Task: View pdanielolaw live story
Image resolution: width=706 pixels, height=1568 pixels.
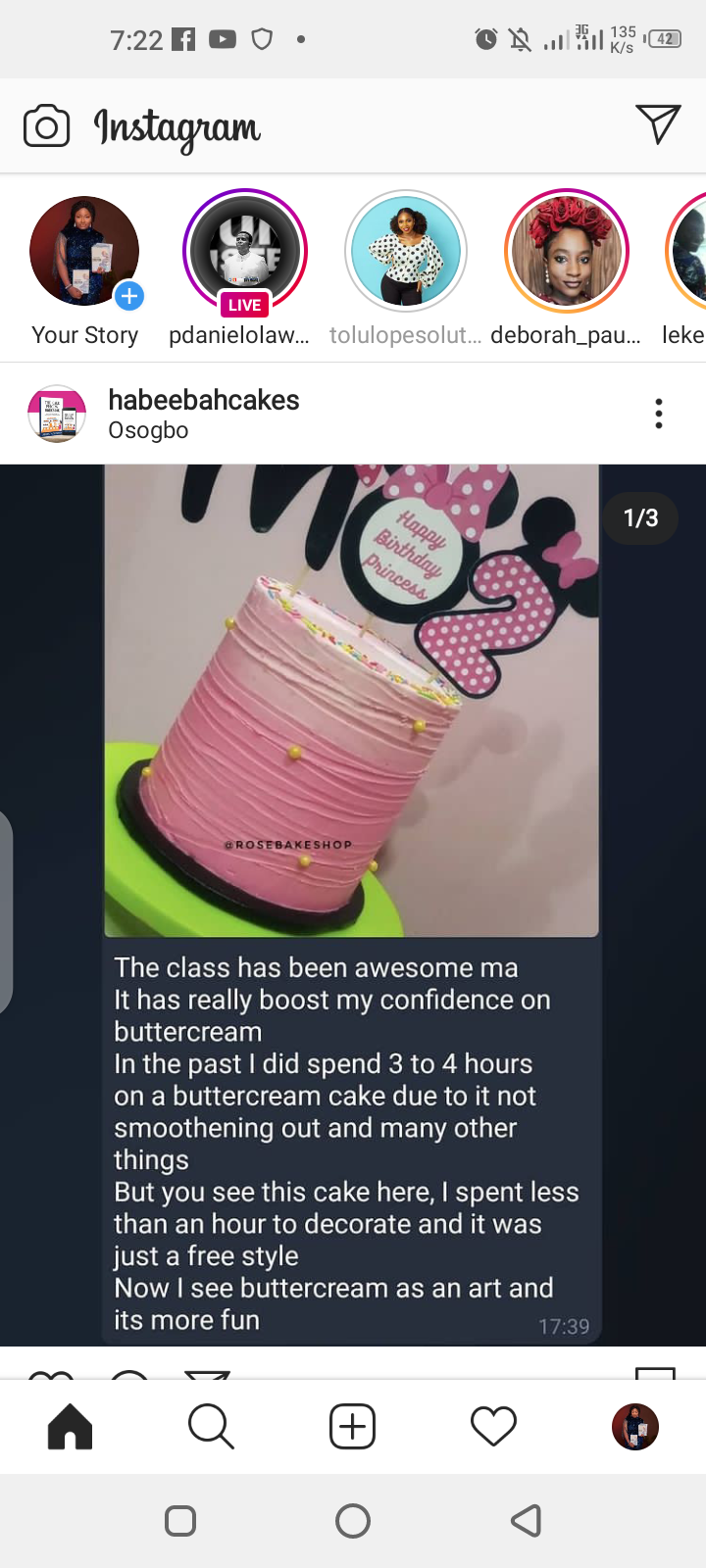Action: (x=245, y=252)
